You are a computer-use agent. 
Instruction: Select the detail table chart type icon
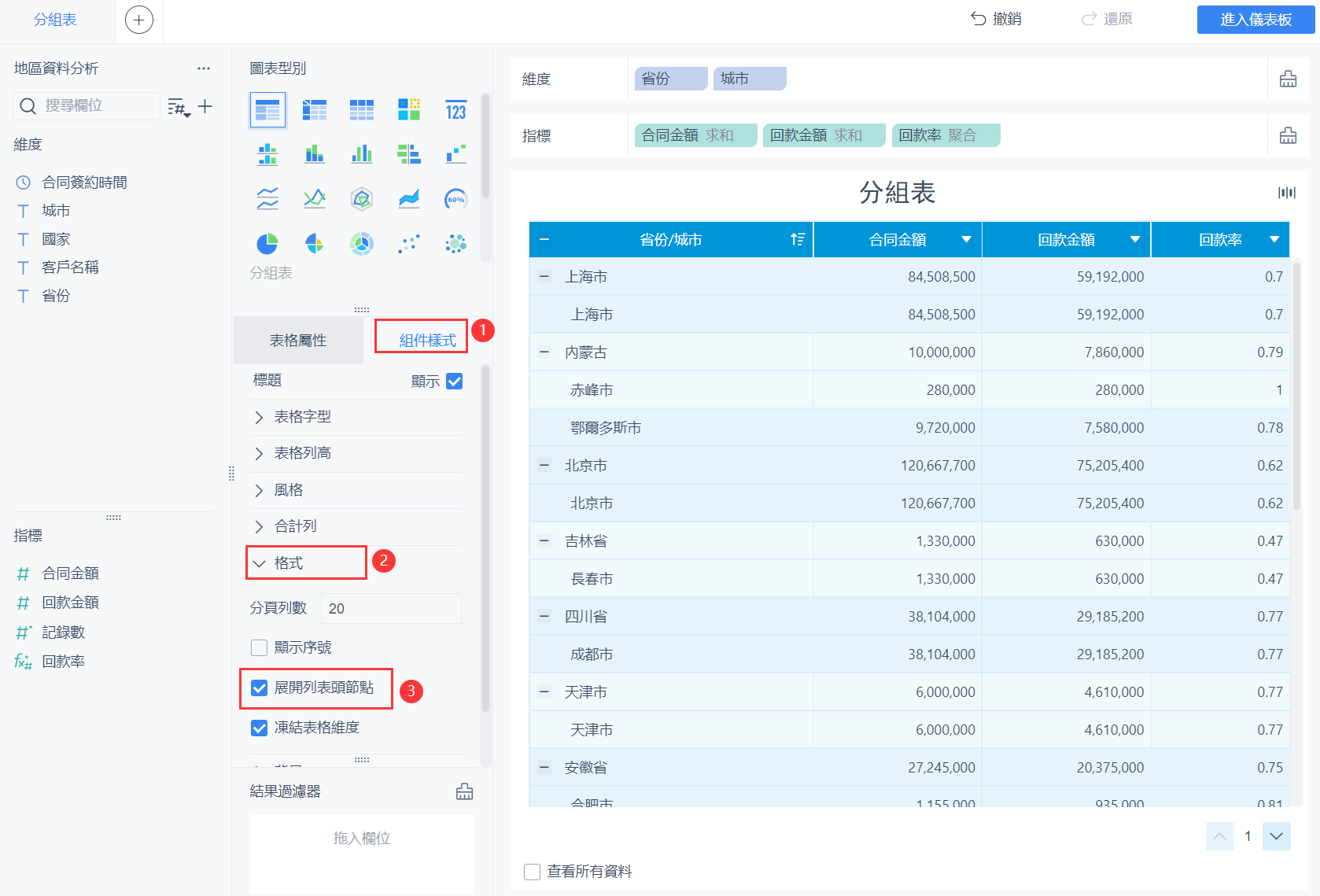(362, 110)
